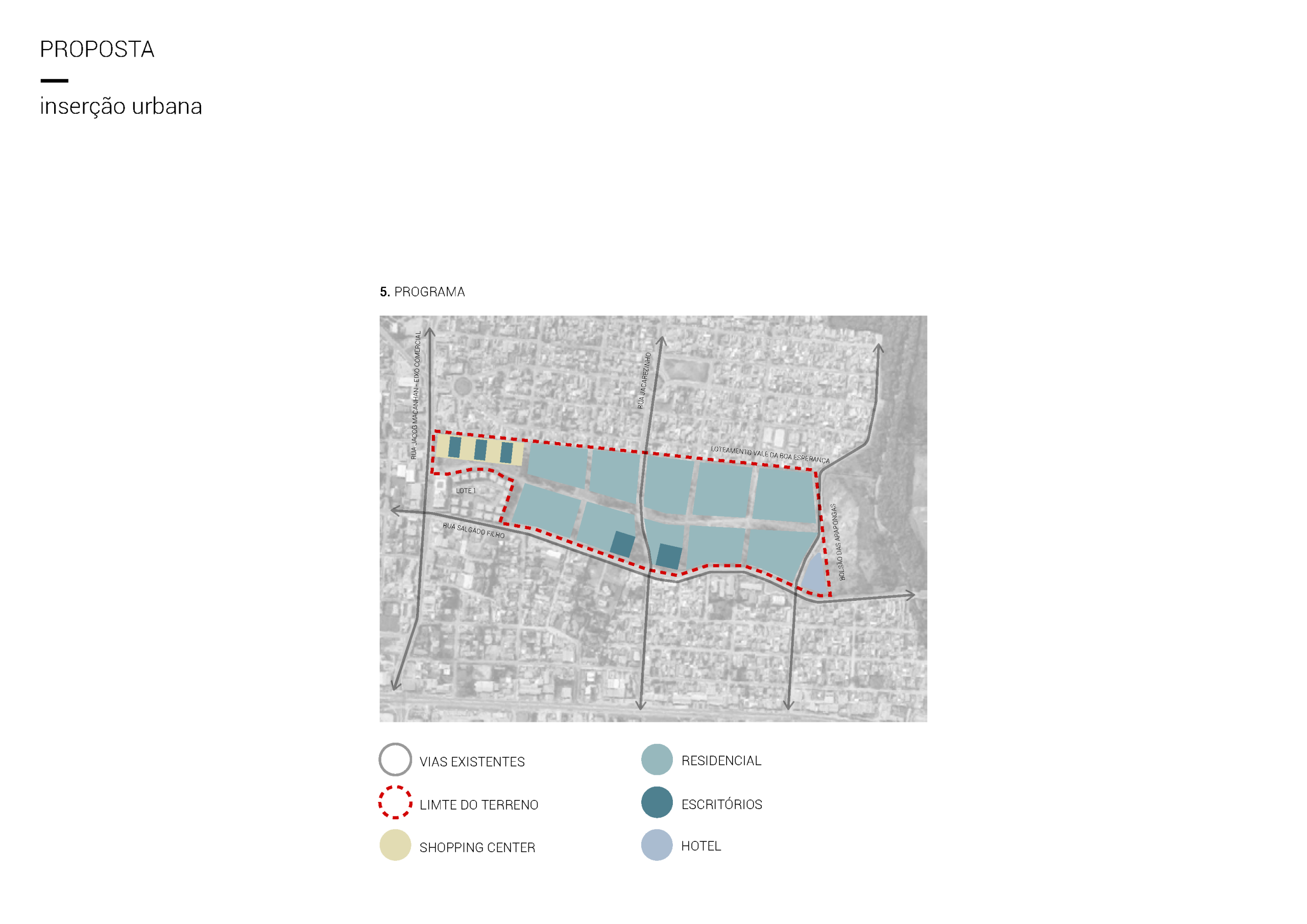1307x924 pixels.
Task: Click the black divider bar under PROPOSTA
Action: point(55,81)
